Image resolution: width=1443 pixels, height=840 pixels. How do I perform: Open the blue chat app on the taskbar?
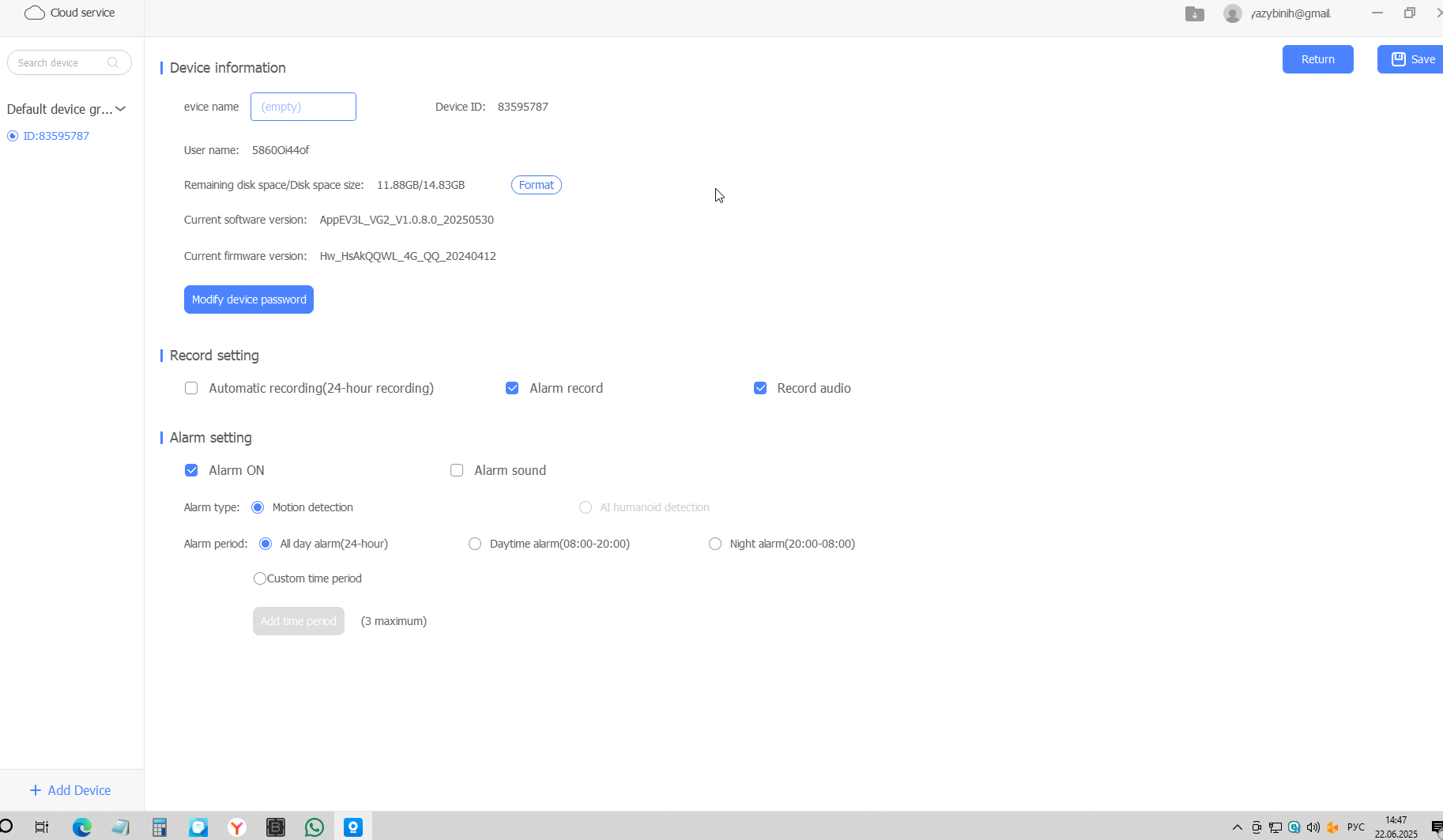[x=198, y=827]
